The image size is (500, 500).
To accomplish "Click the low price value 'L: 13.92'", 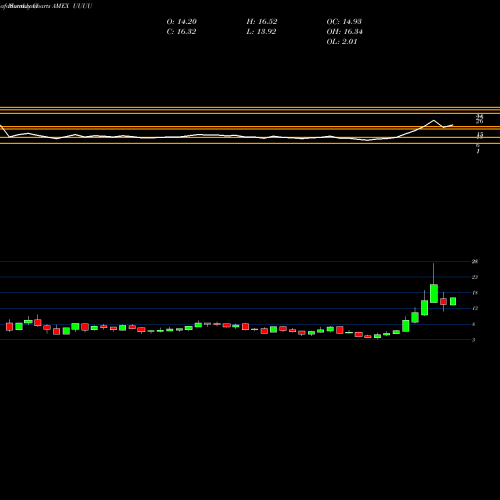I will pyautogui.click(x=261, y=32).
